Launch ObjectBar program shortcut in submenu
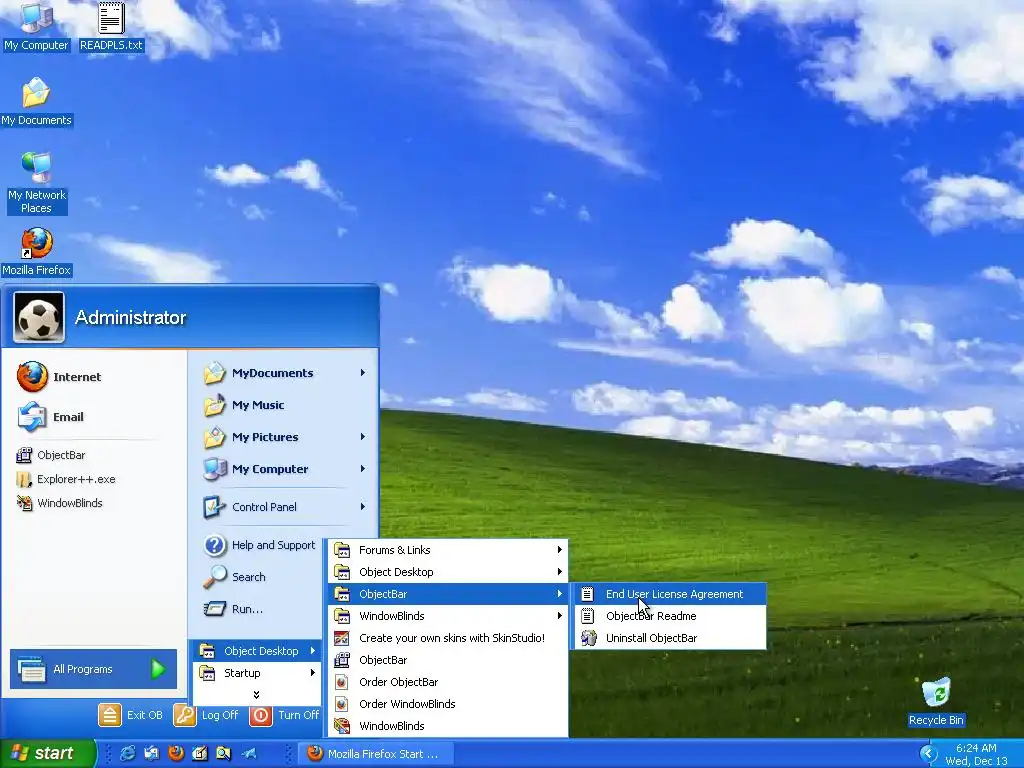The height and width of the screenshot is (768, 1024). tap(448, 660)
